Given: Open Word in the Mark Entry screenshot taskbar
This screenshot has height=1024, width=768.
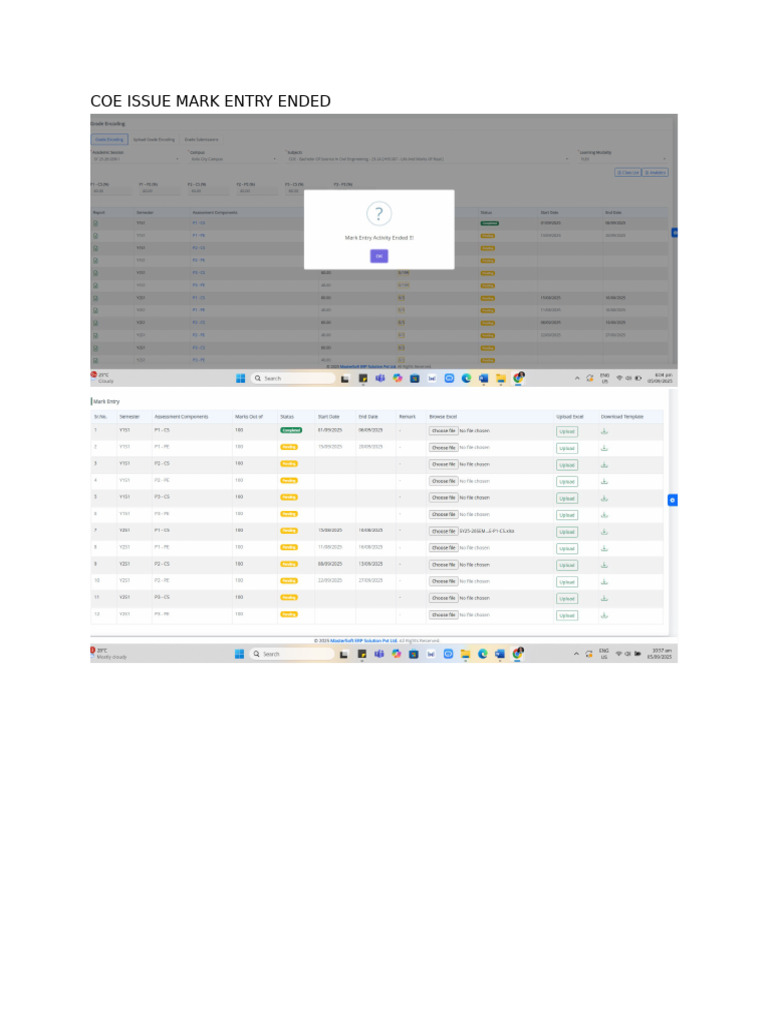Looking at the screenshot, I should click(500, 654).
